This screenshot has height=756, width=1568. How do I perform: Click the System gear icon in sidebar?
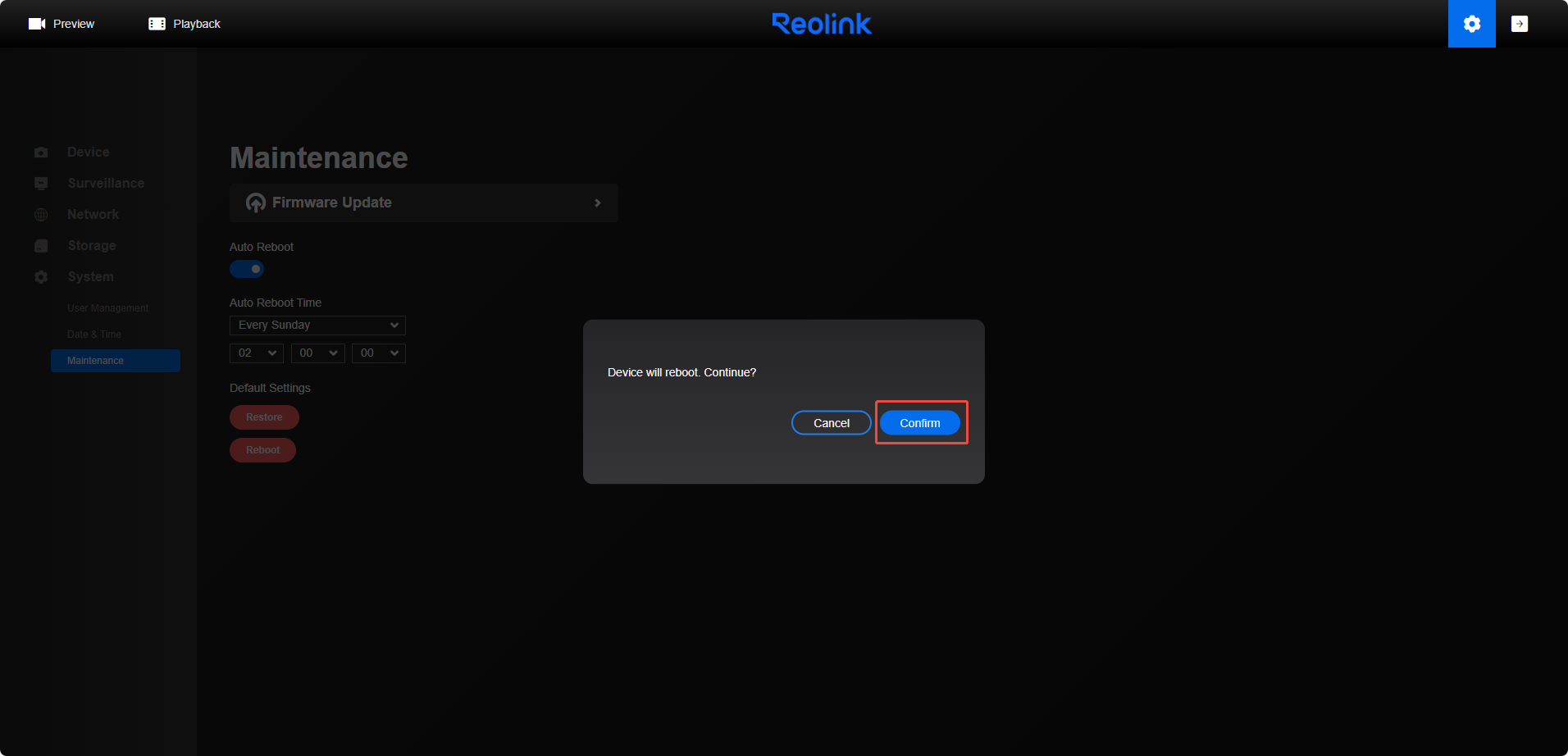point(40,276)
